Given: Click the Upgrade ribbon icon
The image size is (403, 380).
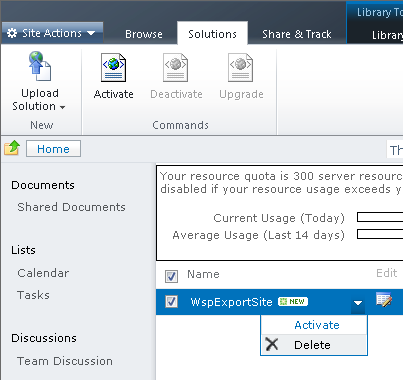Looking at the screenshot, I should click(240, 68).
